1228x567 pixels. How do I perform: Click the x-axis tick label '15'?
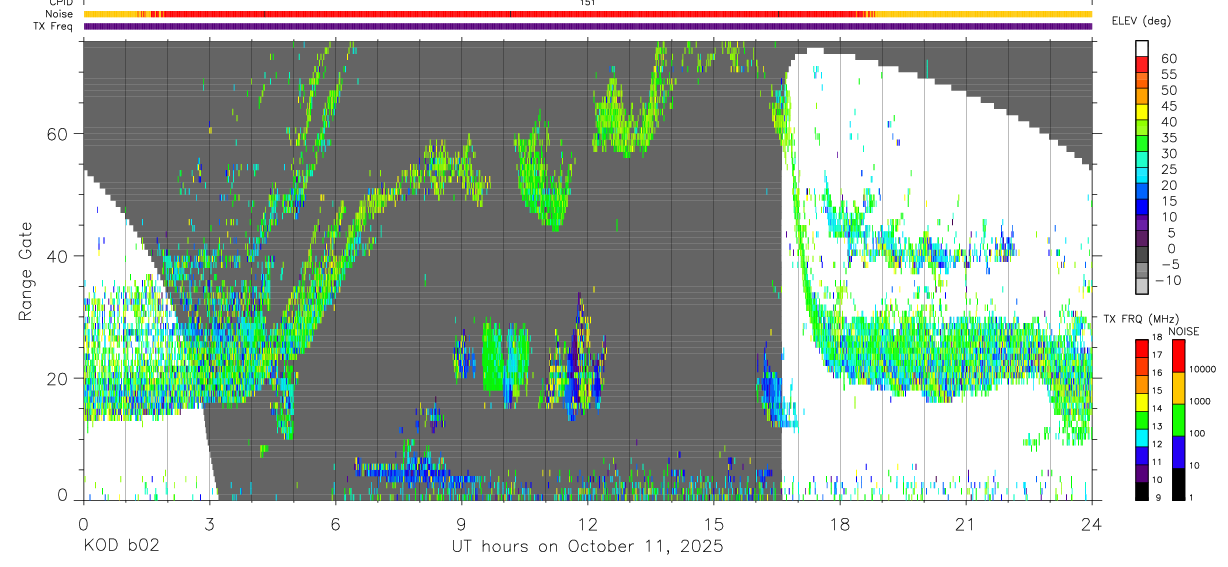(713, 524)
